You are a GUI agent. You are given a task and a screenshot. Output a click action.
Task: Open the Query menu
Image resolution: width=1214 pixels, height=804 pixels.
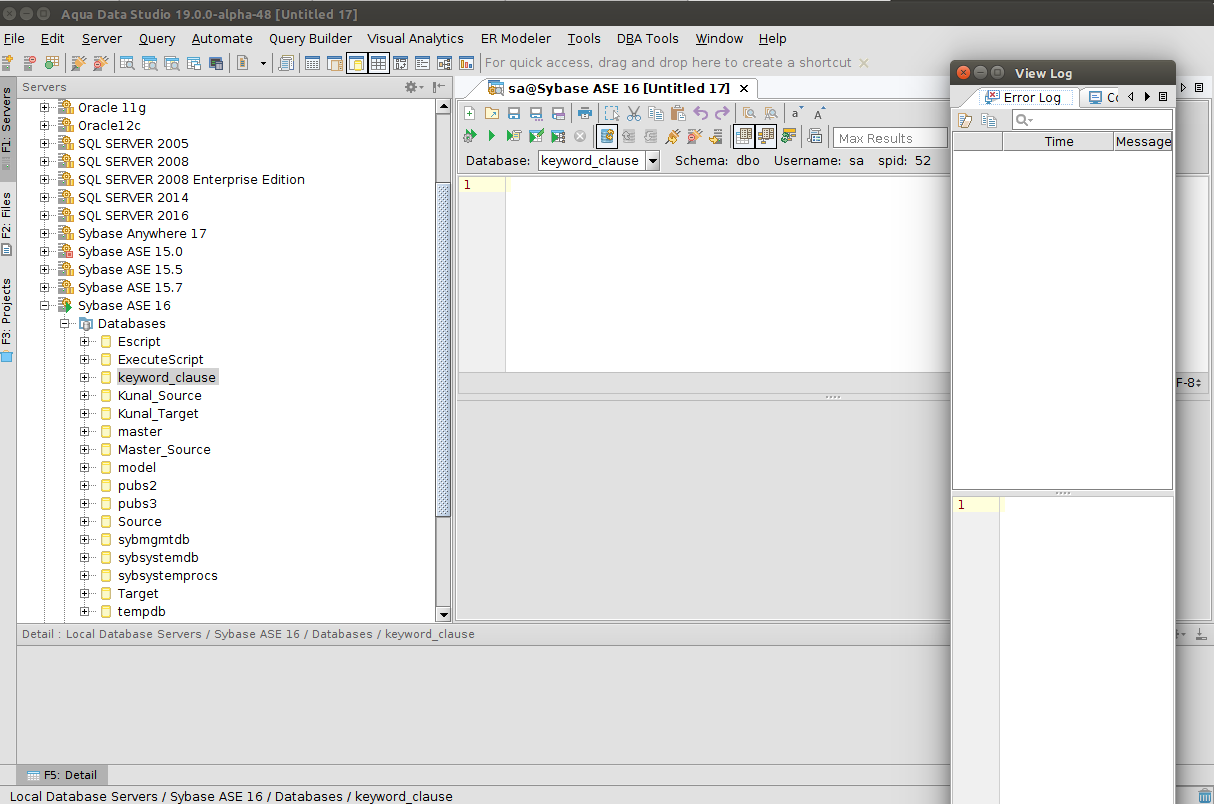click(157, 38)
